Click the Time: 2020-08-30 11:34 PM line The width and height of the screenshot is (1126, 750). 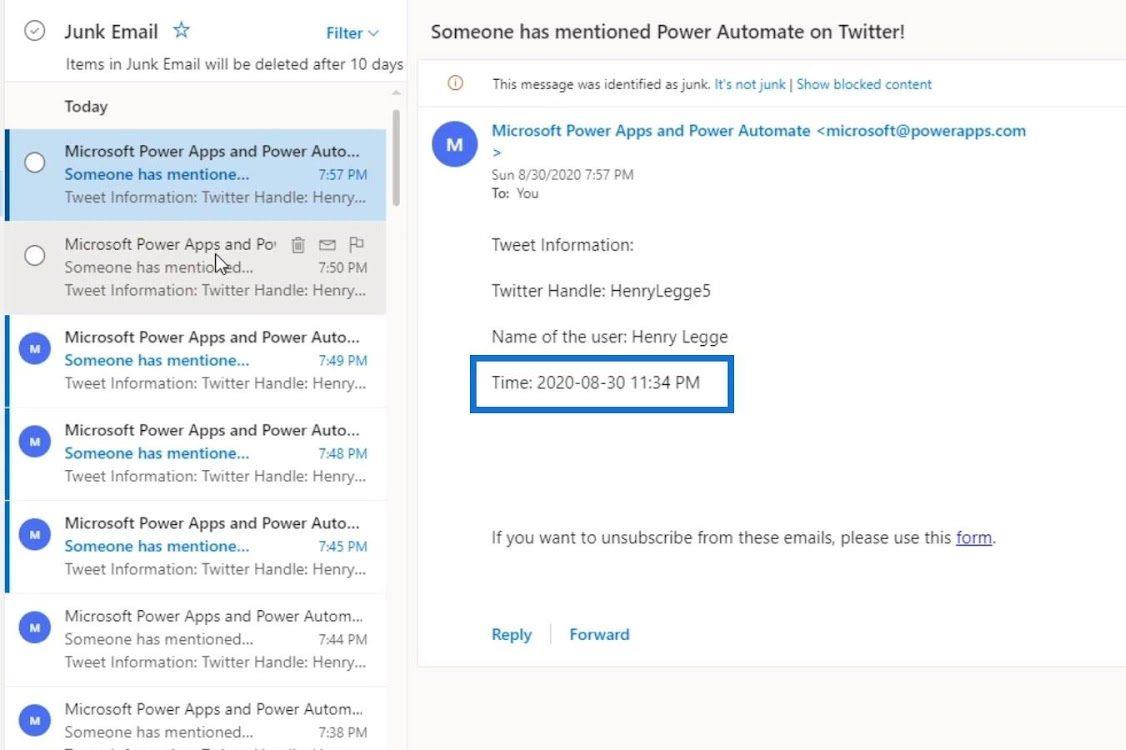coord(595,383)
